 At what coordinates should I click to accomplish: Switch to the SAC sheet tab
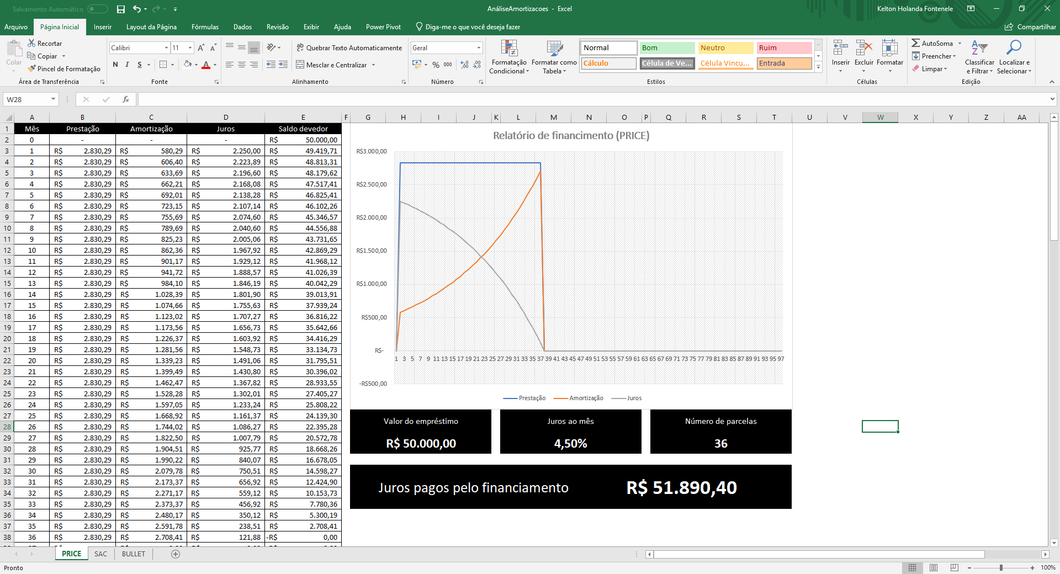101,554
